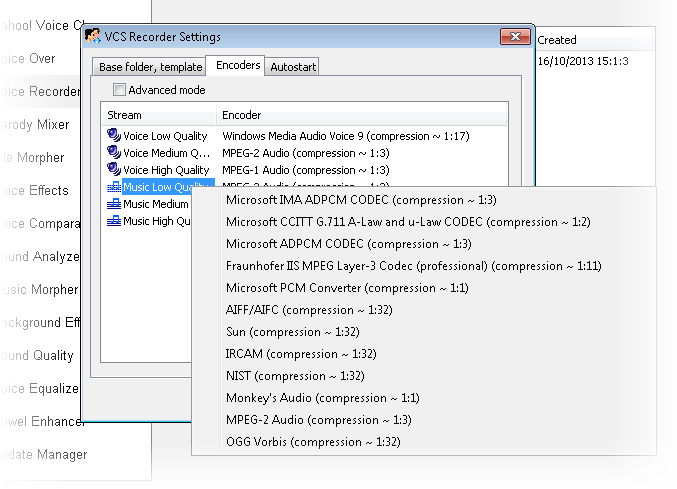677x489 pixels.
Task: Select Sun encoder from the menu
Action: 293,332
